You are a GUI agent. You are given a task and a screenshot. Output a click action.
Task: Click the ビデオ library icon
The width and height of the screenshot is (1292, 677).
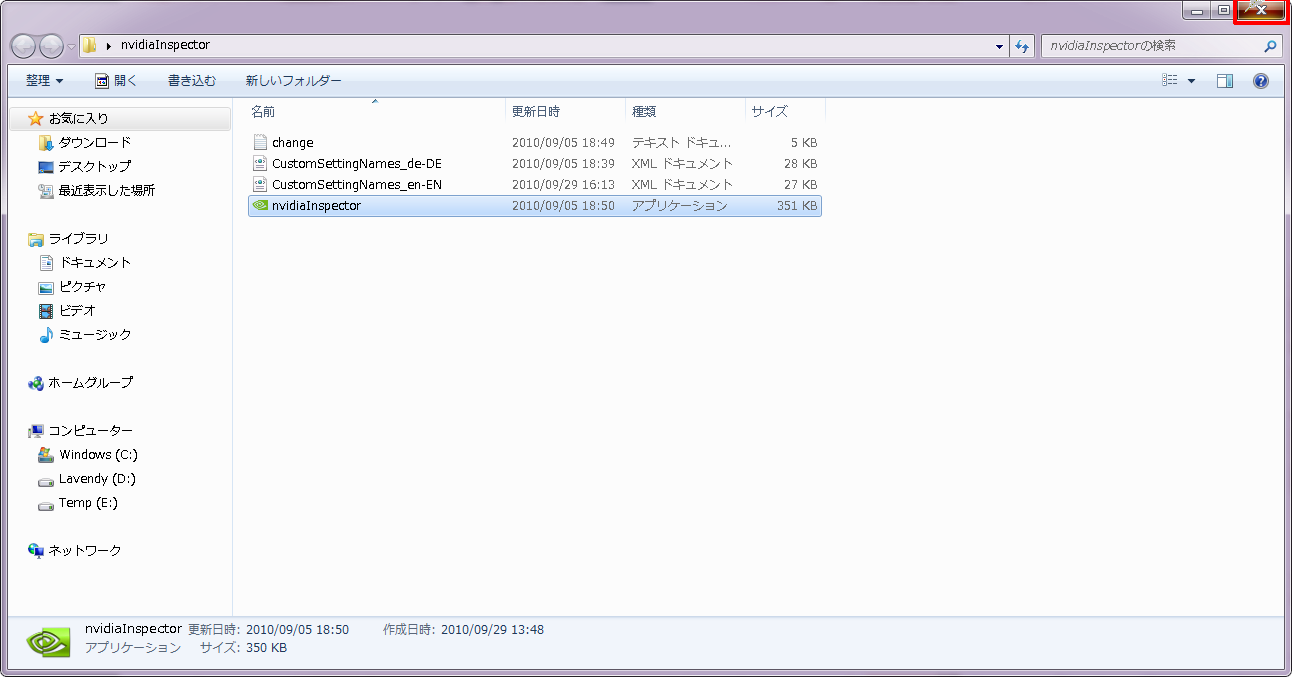tap(45, 311)
